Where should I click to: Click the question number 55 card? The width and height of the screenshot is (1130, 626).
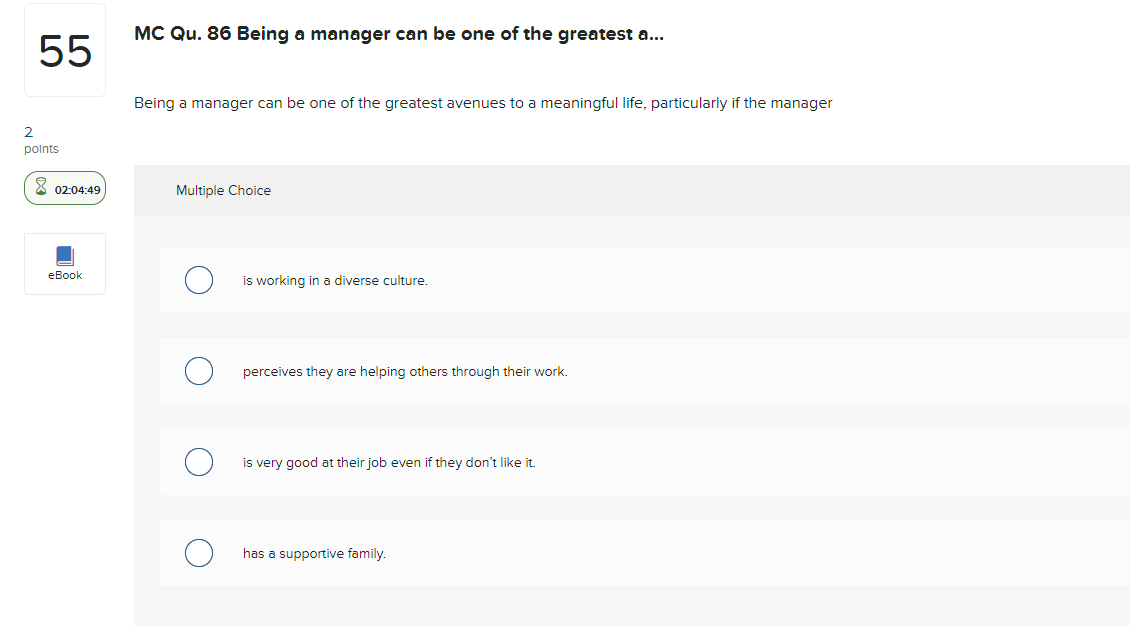(x=64, y=49)
